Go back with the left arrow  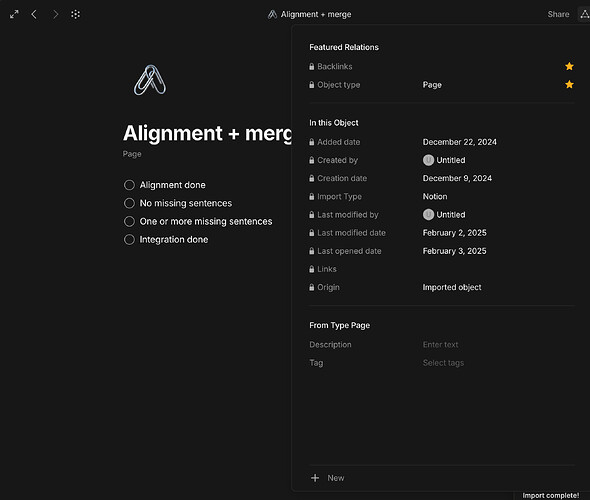34,14
